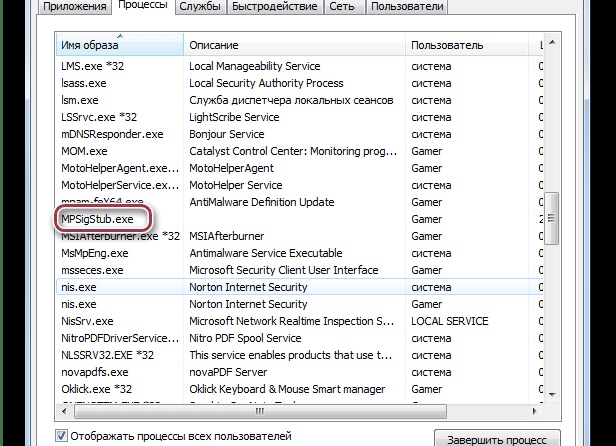The image size is (616, 446).
Task: Click Служба диспетчера локальных сеансов description
Action: click(x=291, y=100)
